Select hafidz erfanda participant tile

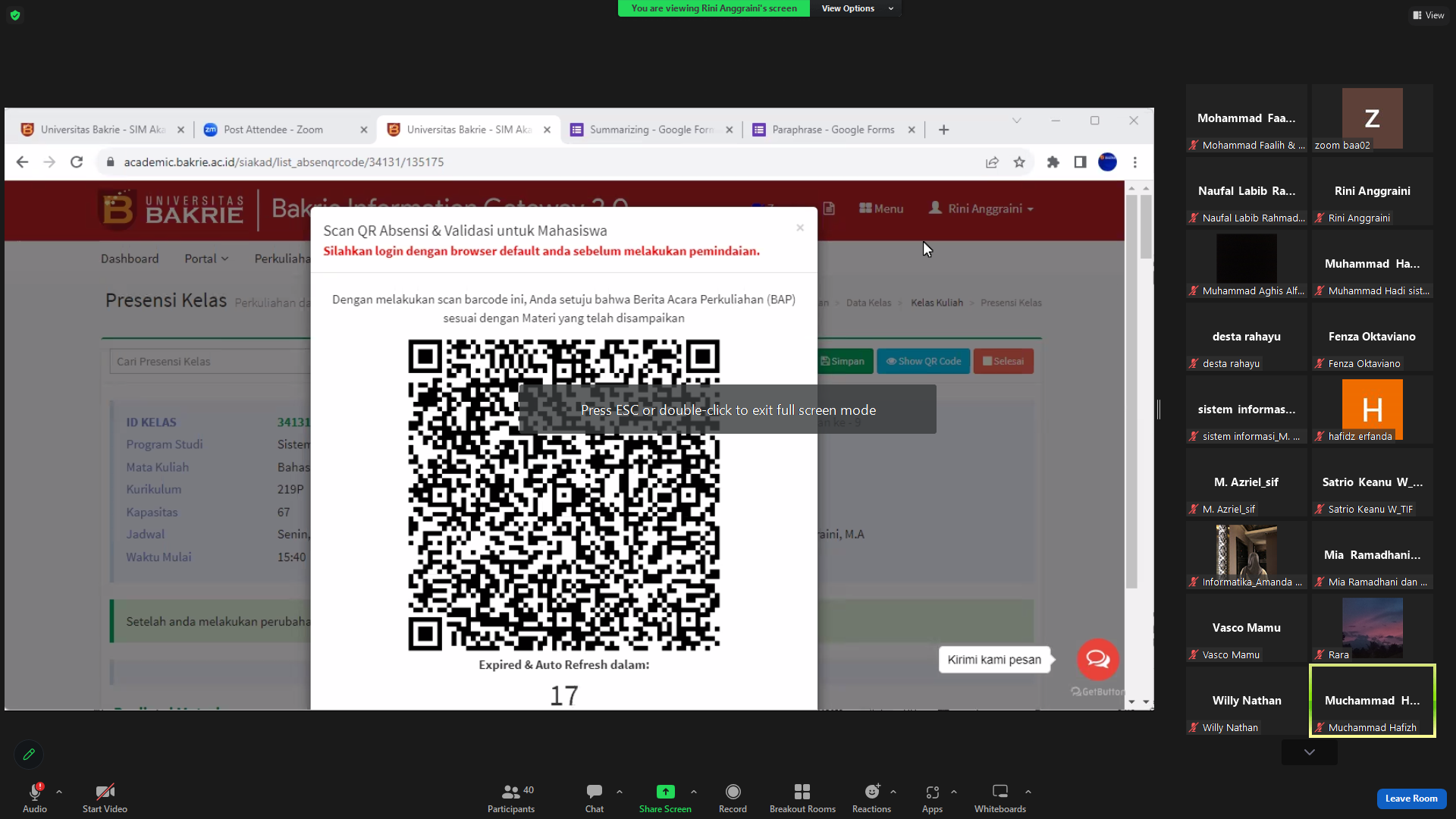click(x=1372, y=409)
